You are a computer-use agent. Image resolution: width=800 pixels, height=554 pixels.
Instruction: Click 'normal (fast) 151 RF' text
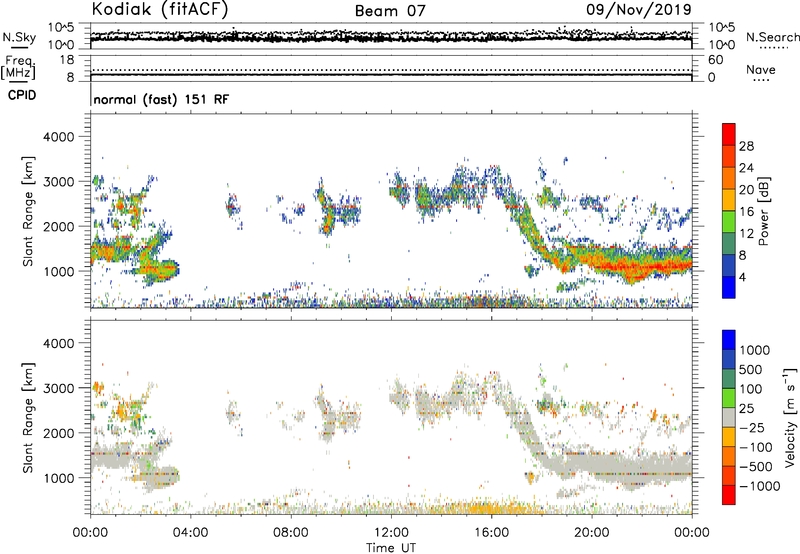(x=161, y=99)
